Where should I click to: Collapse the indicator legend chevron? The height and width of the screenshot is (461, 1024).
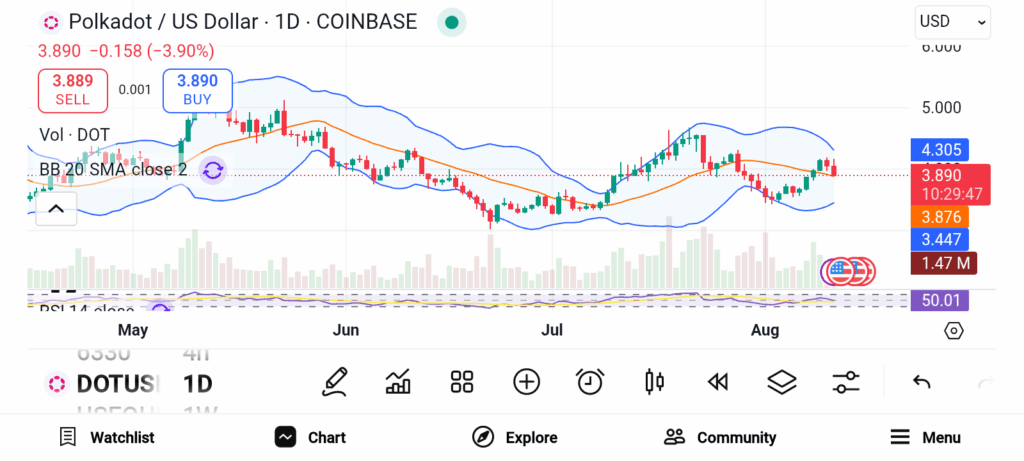click(x=56, y=208)
